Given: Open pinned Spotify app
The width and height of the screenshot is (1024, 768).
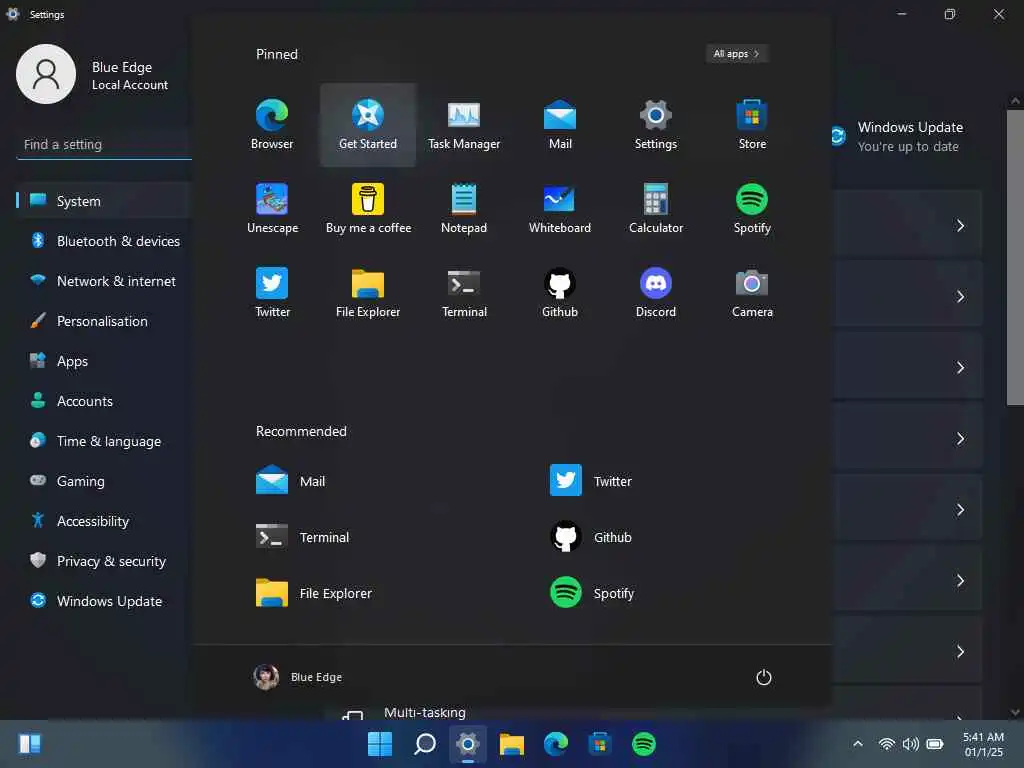Looking at the screenshot, I should click(x=752, y=209).
